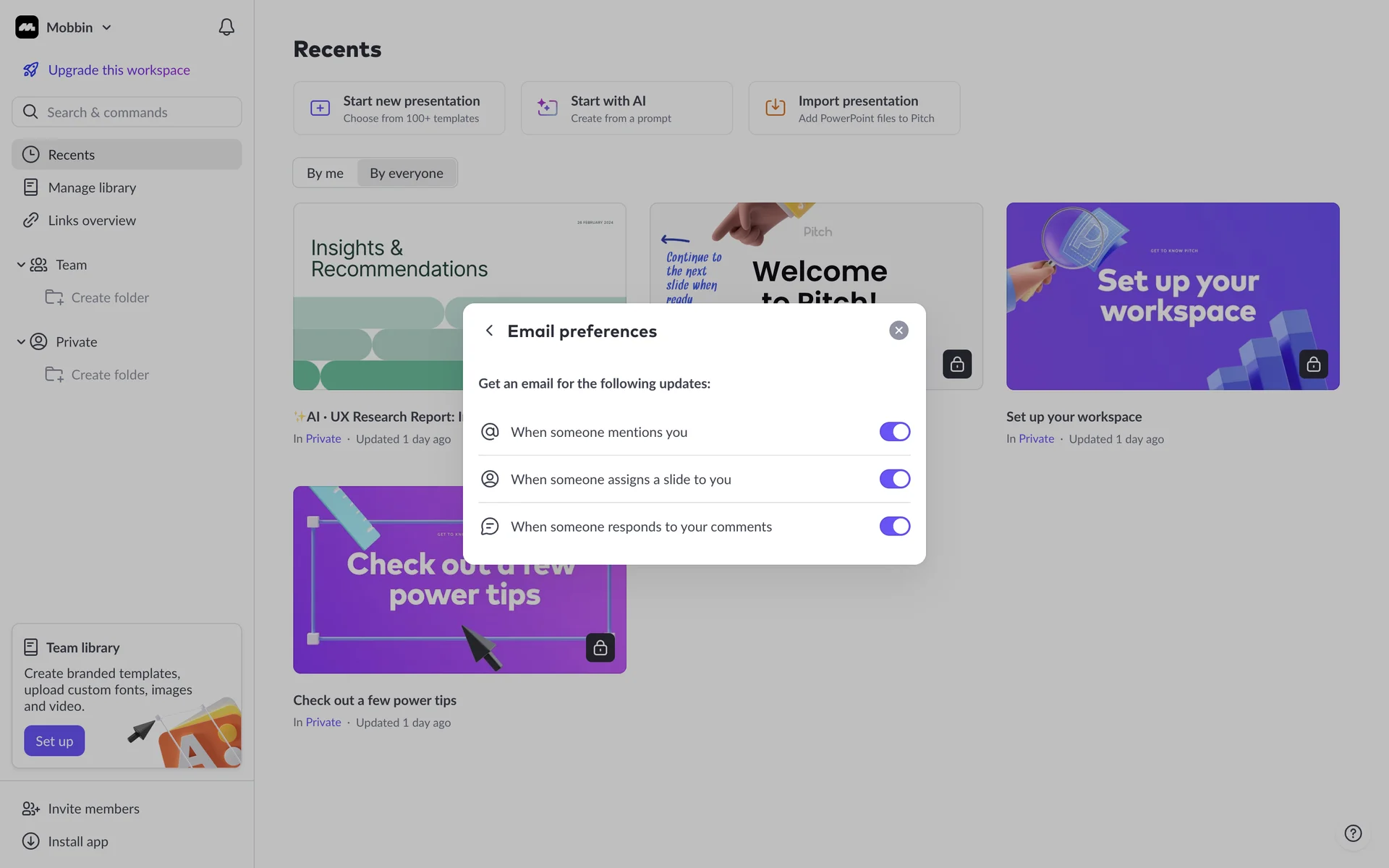The height and width of the screenshot is (868, 1389).
Task: Click the Set up button
Action: point(54,741)
